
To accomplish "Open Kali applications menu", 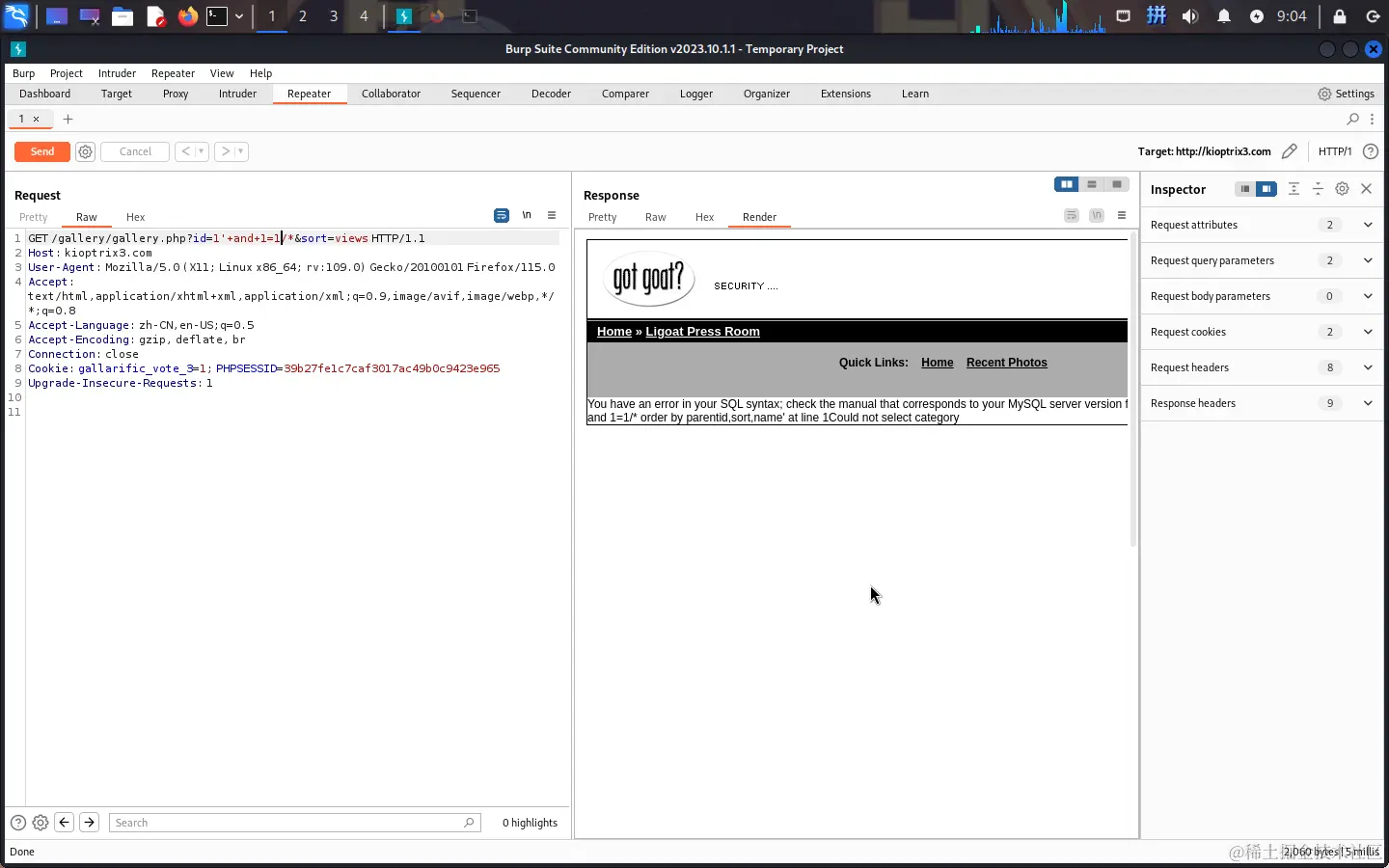I will (17, 15).
